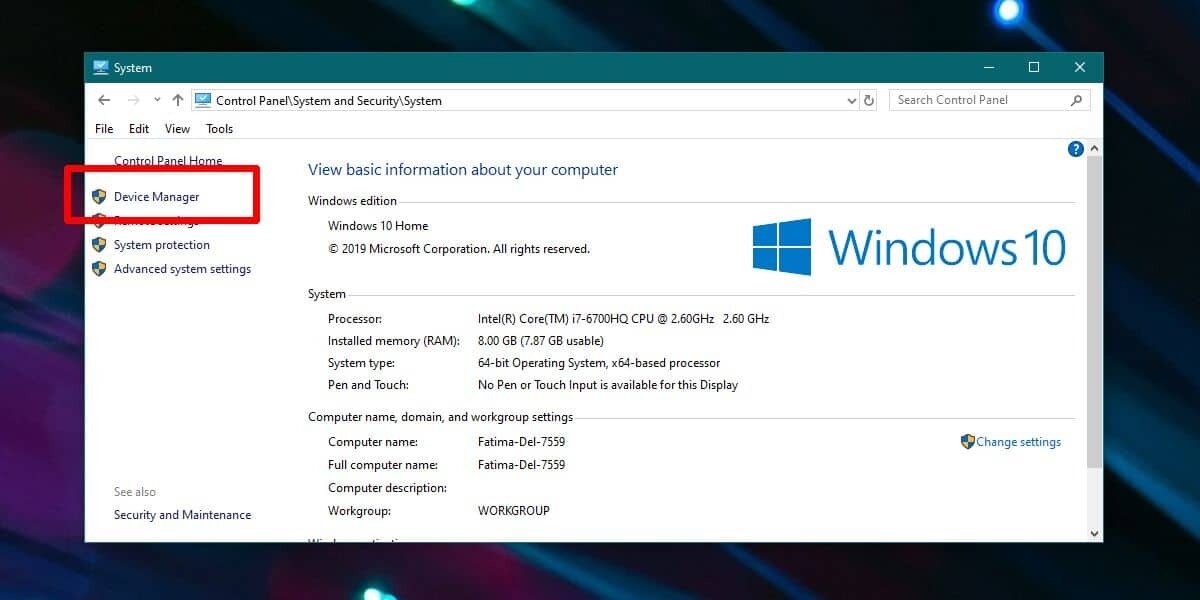Open System protection link
1200x600 pixels.
coord(162,245)
